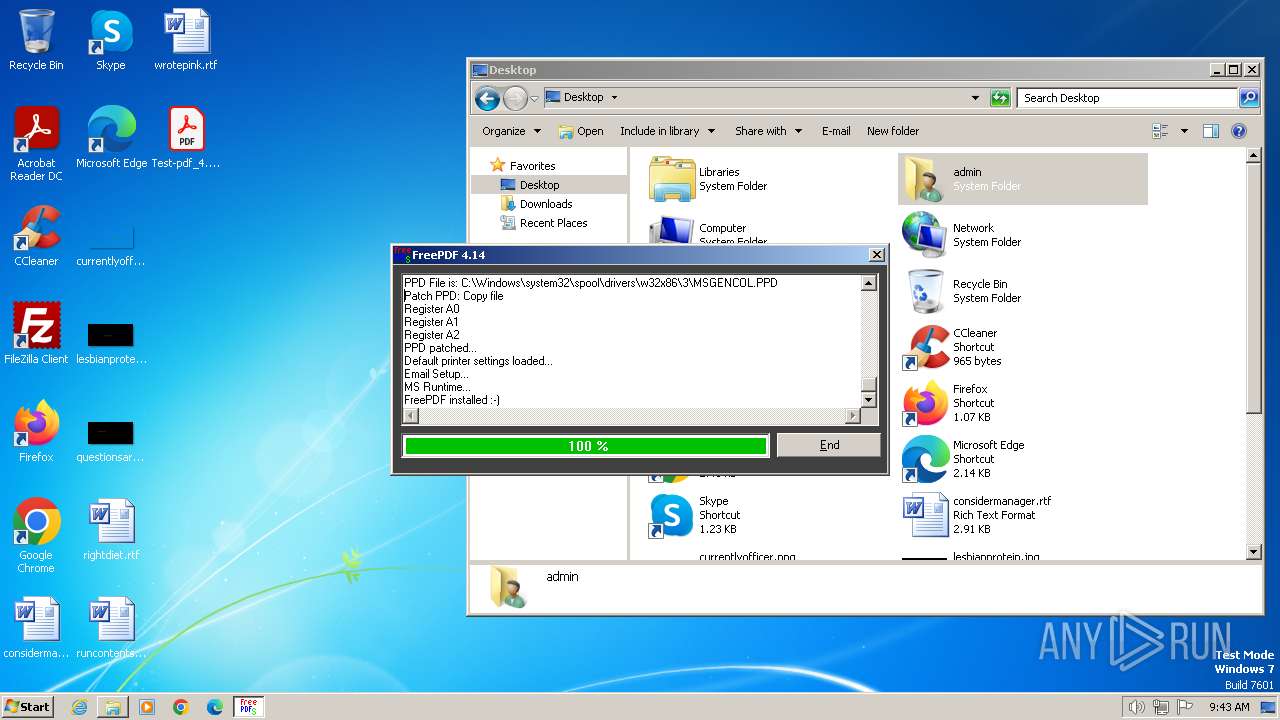This screenshot has width=1280, height=720.
Task: Select the lesbianprote... desktop image file
Action: (111, 341)
